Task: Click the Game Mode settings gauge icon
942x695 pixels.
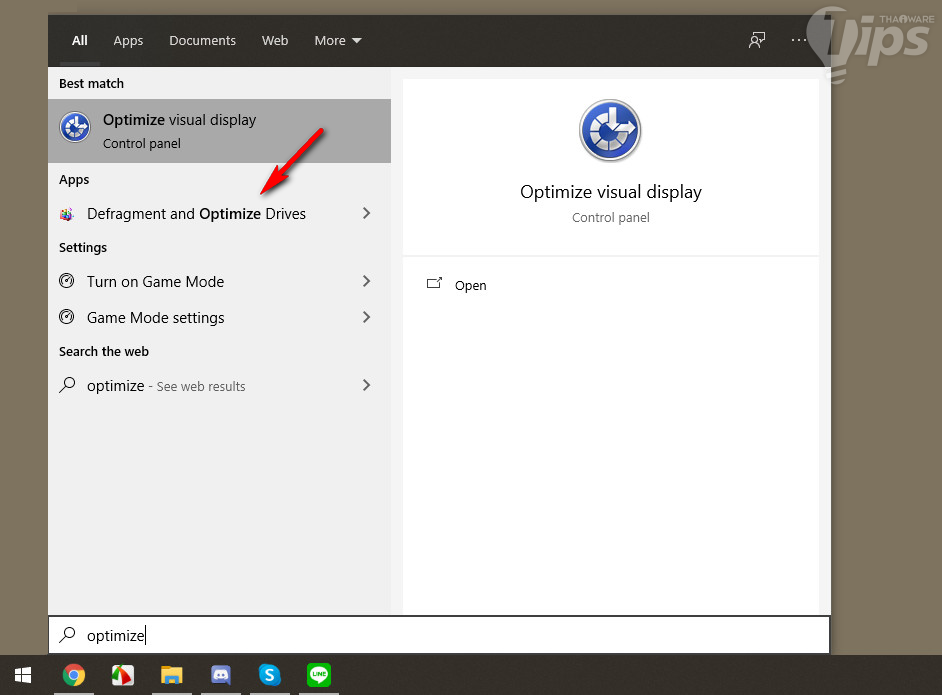Action: point(67,317)
